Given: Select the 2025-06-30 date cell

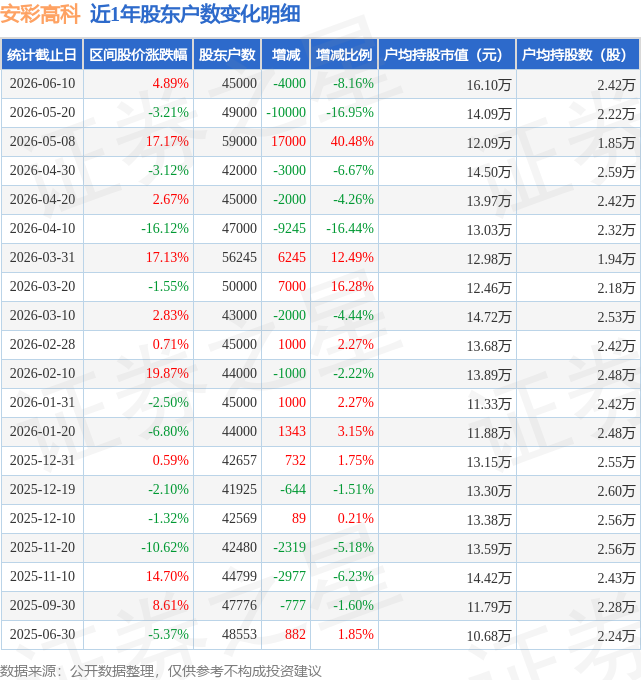Looking at the screenshot, I should [43, 634].
